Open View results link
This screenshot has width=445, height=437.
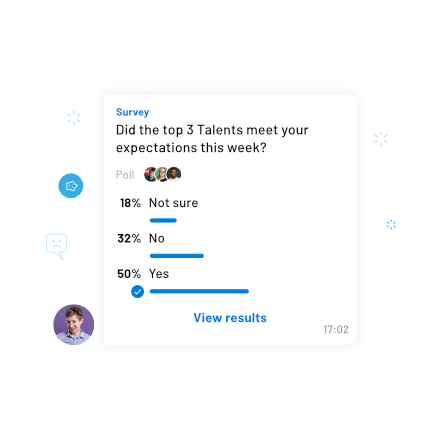[x=230, y=318]
